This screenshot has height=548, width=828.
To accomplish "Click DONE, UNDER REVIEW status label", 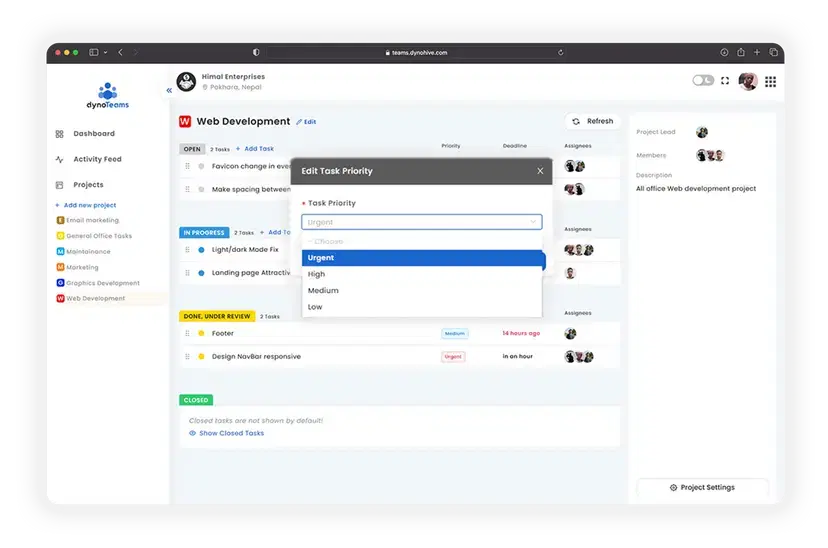I will coord(217,316).
